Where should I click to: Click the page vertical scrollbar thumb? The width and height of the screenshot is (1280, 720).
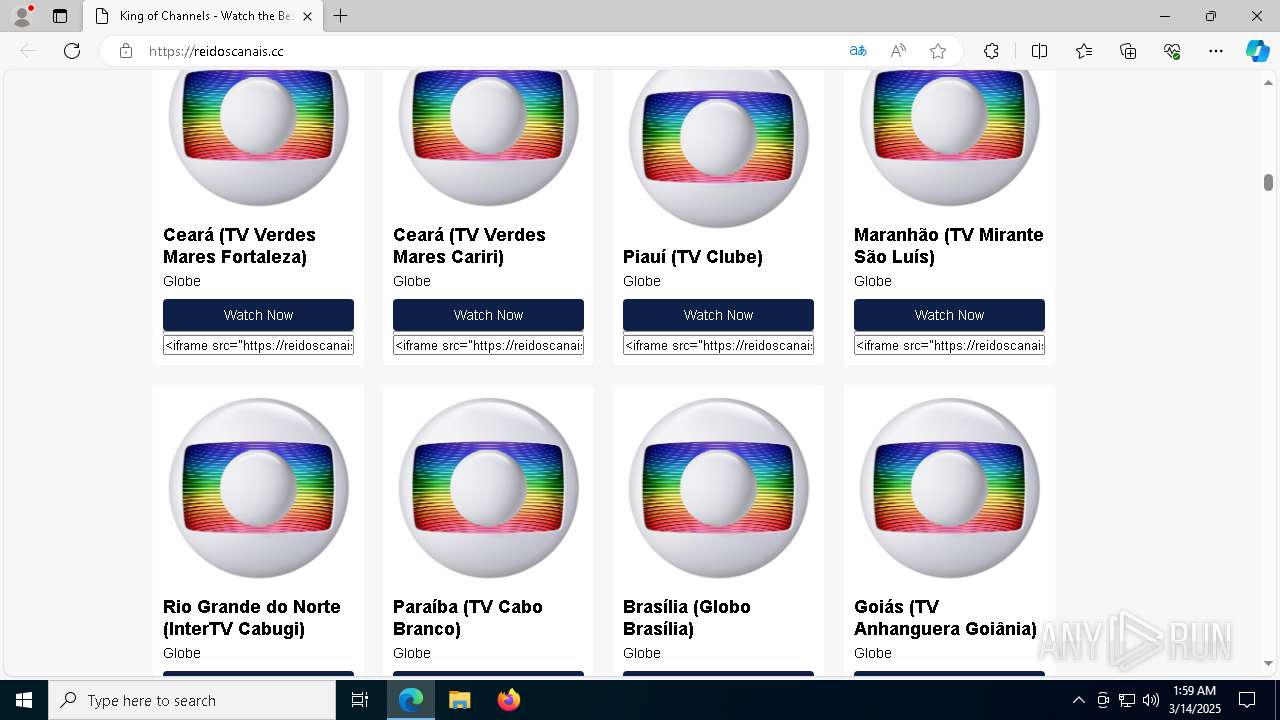pos(1268,182)
